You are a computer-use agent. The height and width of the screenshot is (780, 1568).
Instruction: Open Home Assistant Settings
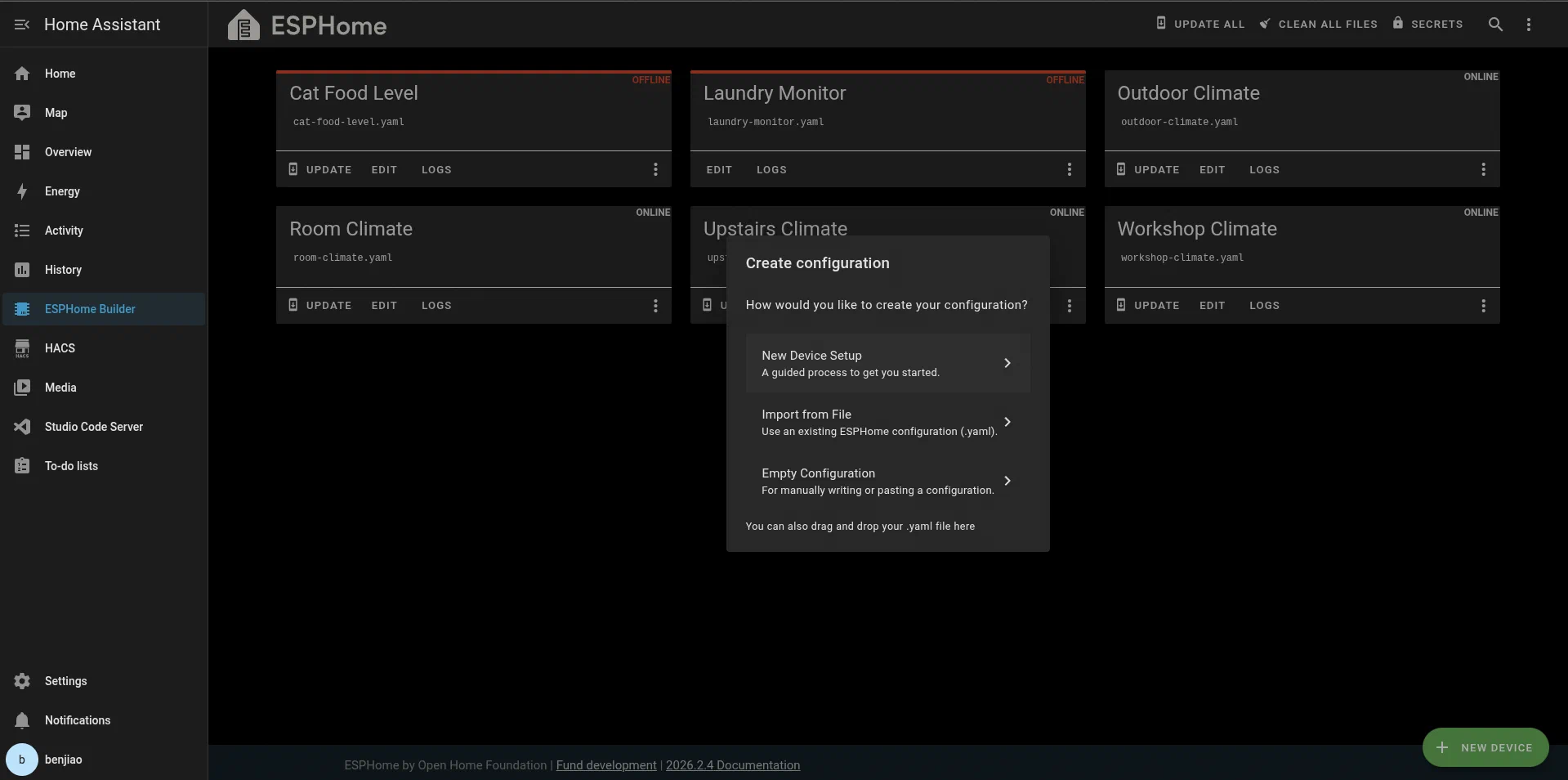coord(104,681)
